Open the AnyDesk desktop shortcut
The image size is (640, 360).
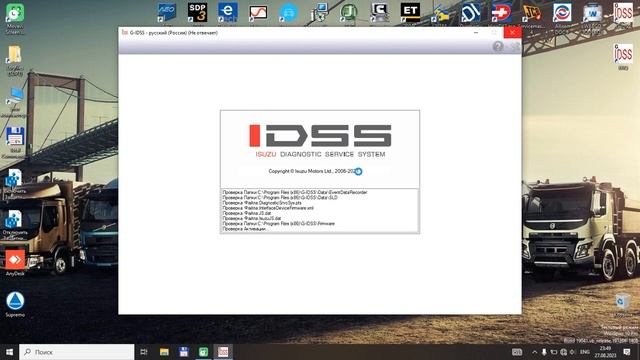15,260
